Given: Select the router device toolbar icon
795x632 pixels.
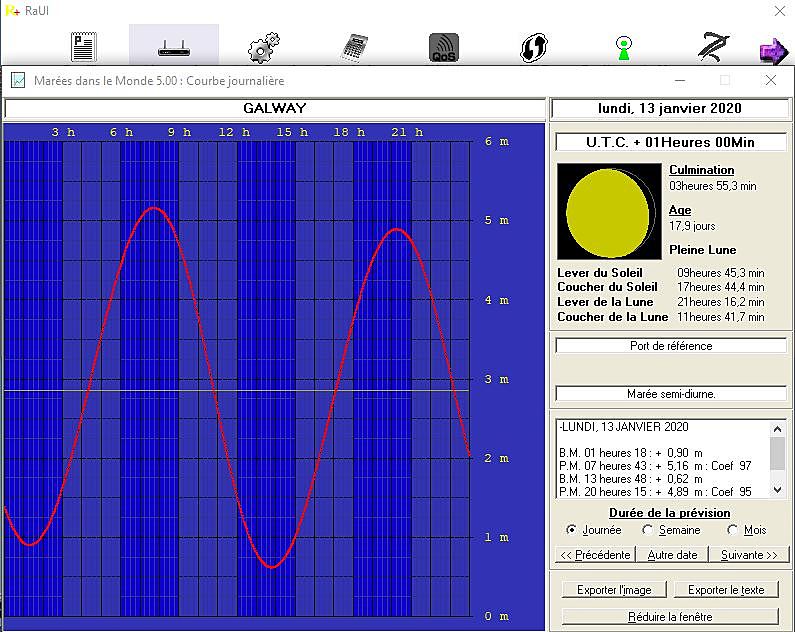Looking at the screenshot, I should (x=174, y=49).
